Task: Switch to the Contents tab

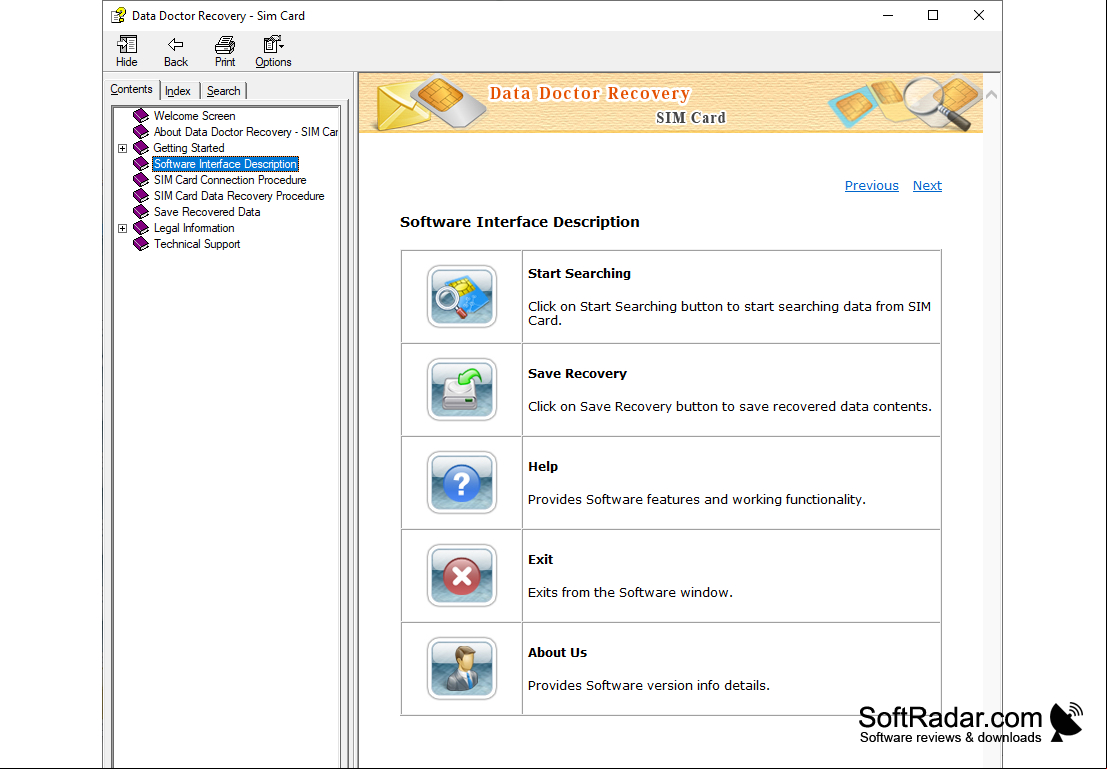Action: 131,89
